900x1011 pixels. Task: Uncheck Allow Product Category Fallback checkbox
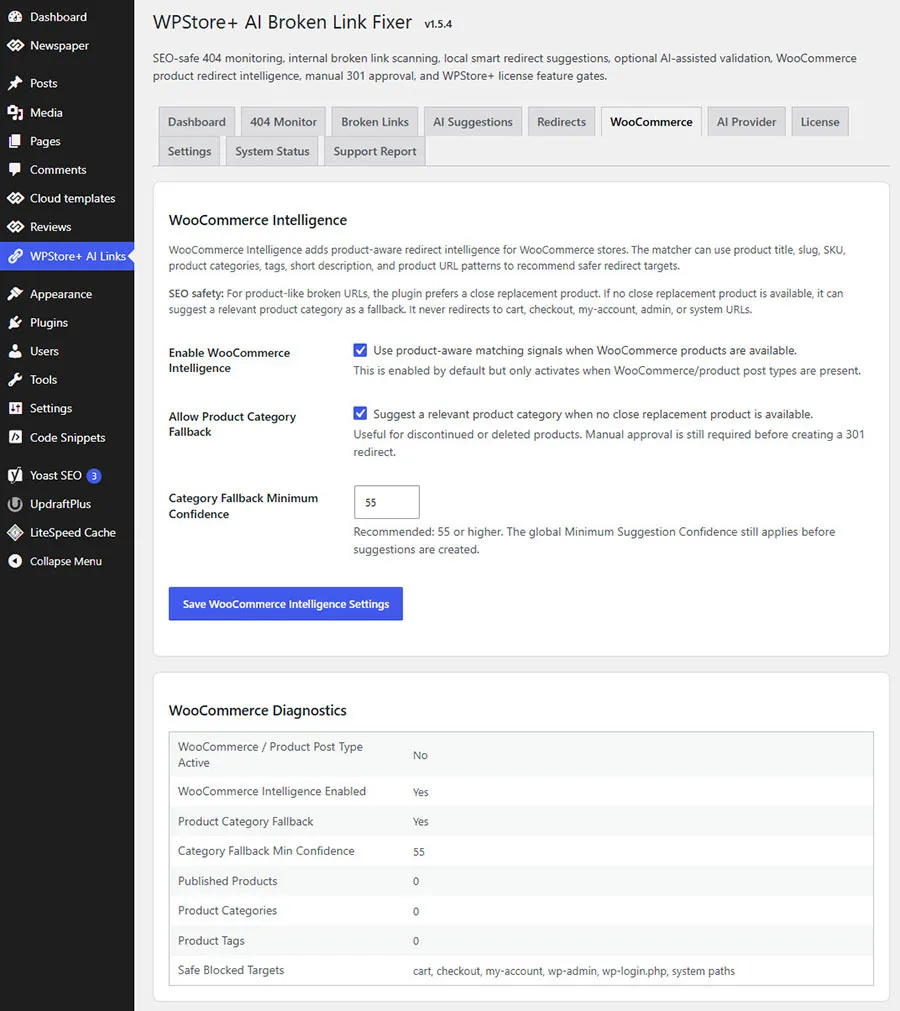coord(360,413)
